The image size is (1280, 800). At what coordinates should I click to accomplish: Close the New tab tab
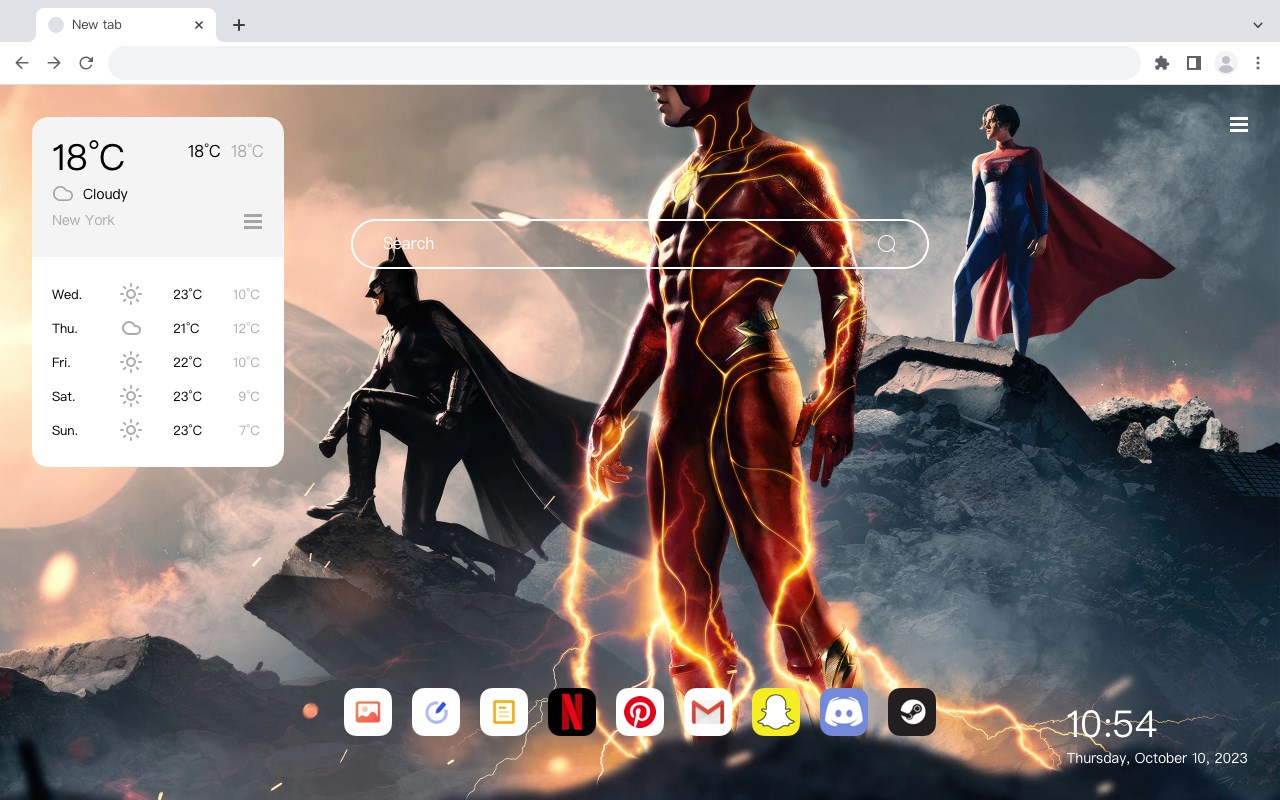(199, 25)
